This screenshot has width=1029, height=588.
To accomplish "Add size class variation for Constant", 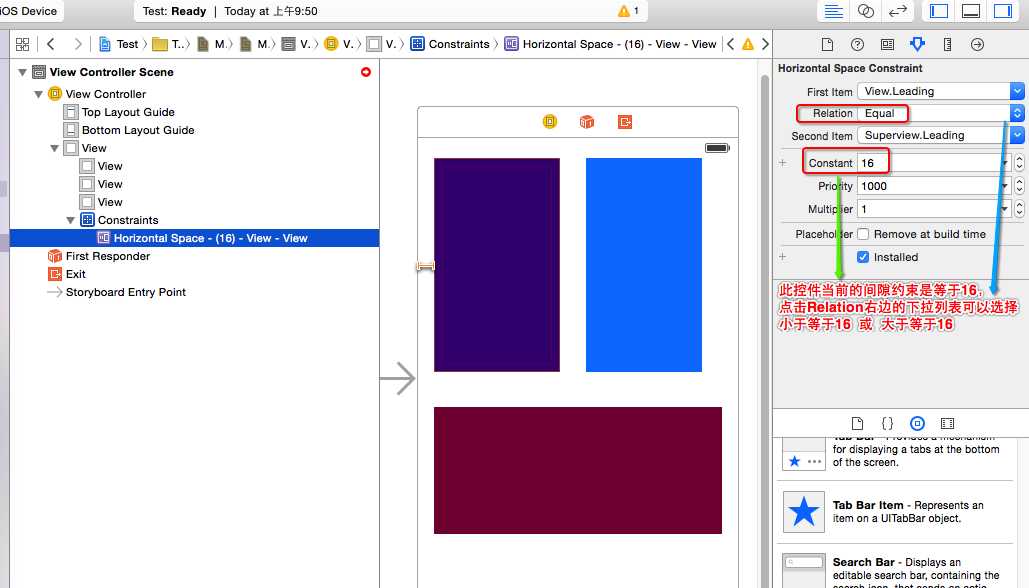I will [783, 163].
